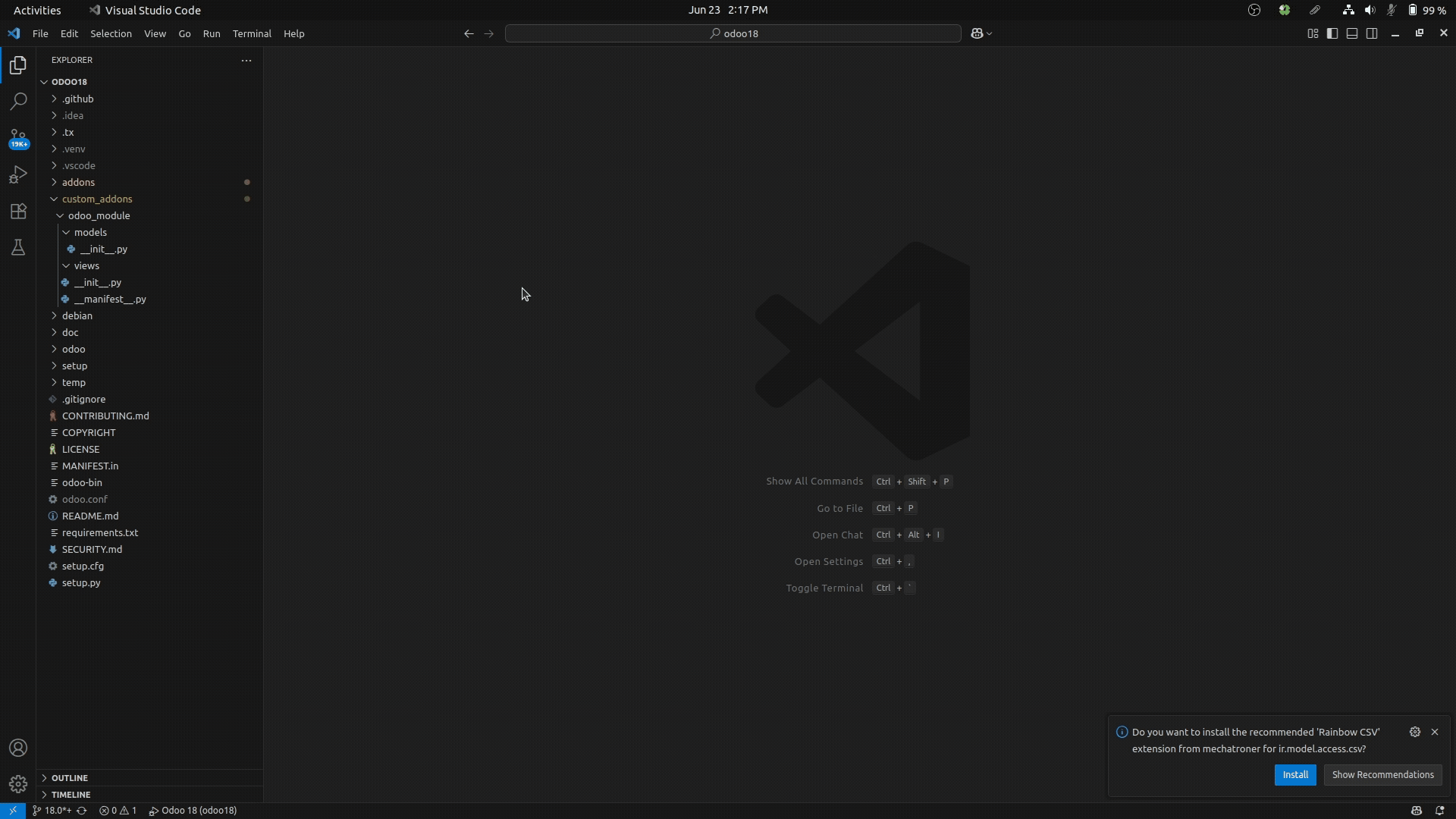This screenshot has height=819, width=1456.
Task: Click the battery 99% indicator
Action: coord(1426,10)
